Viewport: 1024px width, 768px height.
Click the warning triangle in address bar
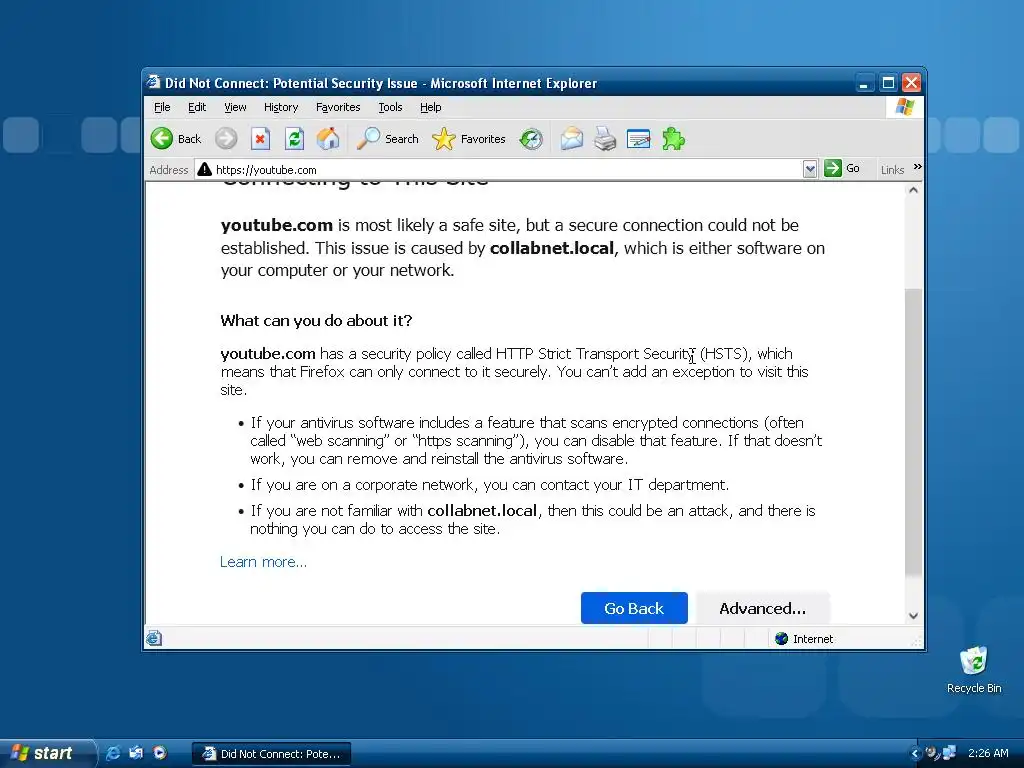coord(204,169)
